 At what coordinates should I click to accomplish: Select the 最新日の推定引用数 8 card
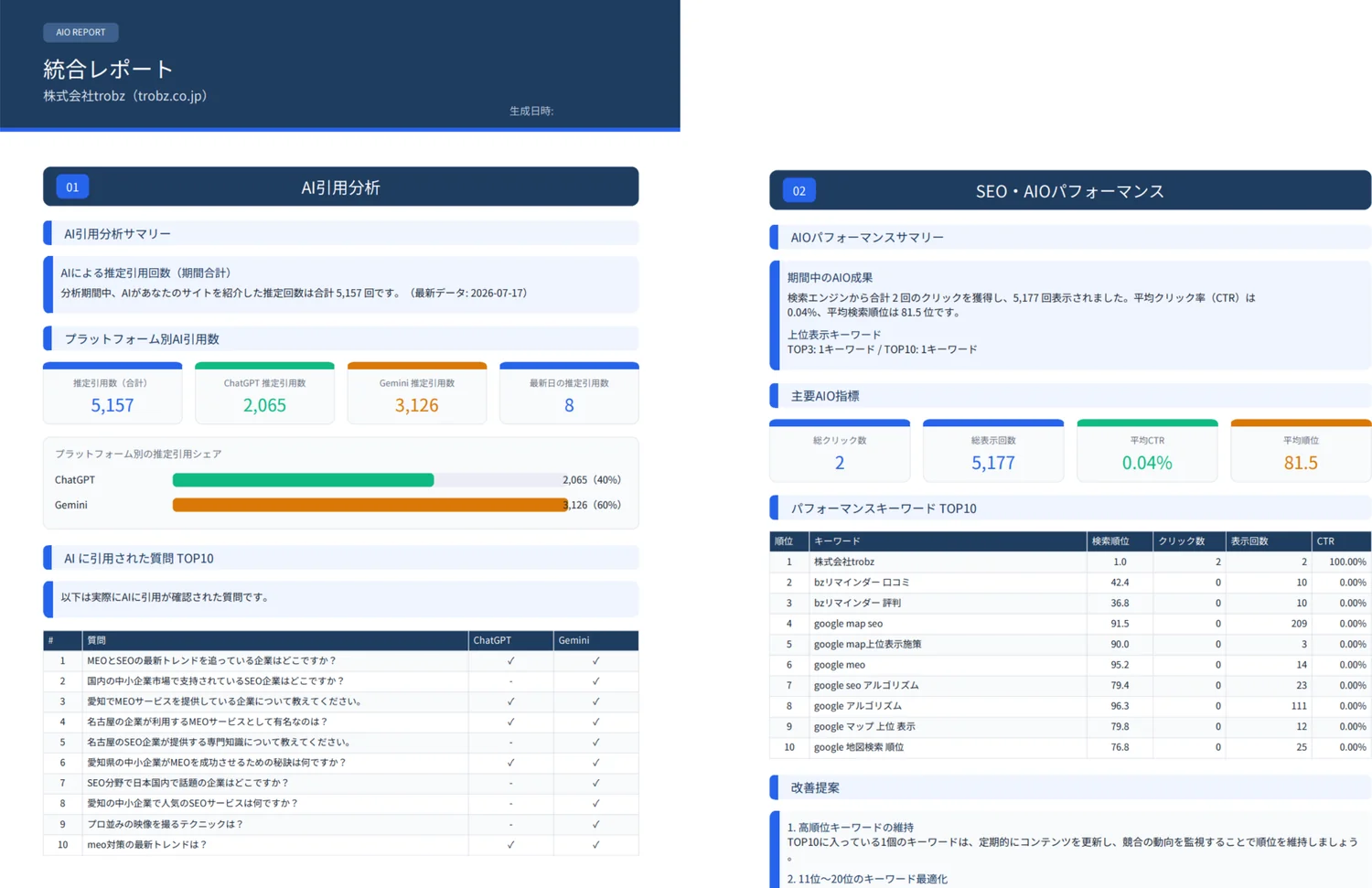pos(569,393)
